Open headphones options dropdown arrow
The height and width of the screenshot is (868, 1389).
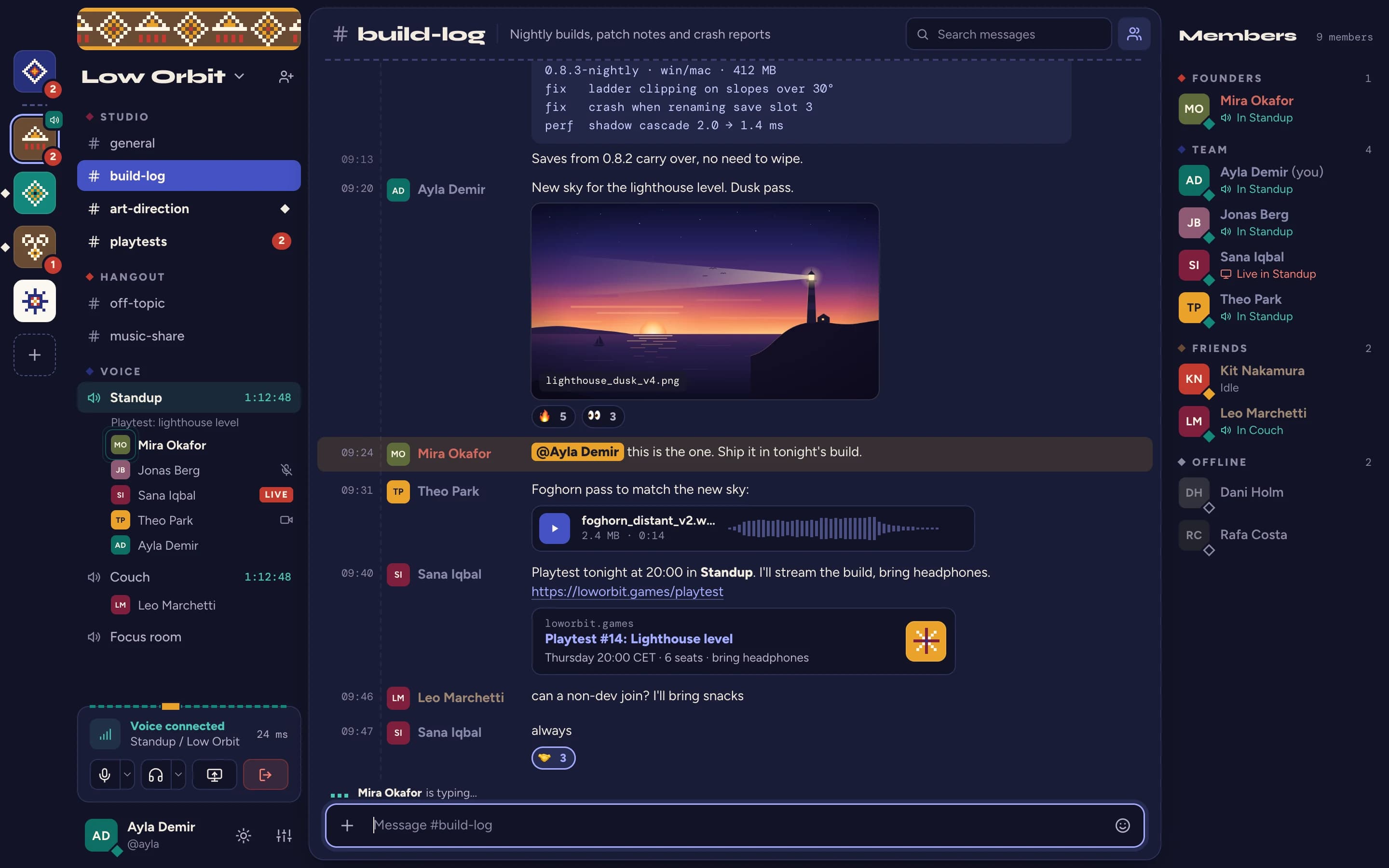[x=178, y=774]
